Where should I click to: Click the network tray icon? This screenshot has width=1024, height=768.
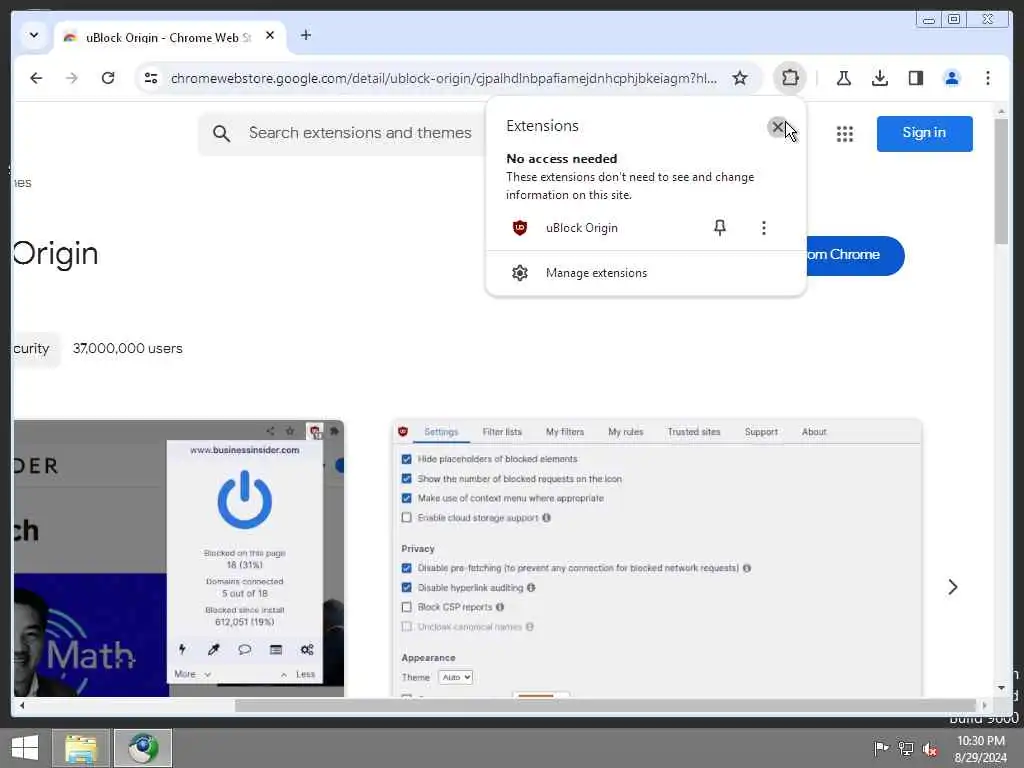[906, 748]
